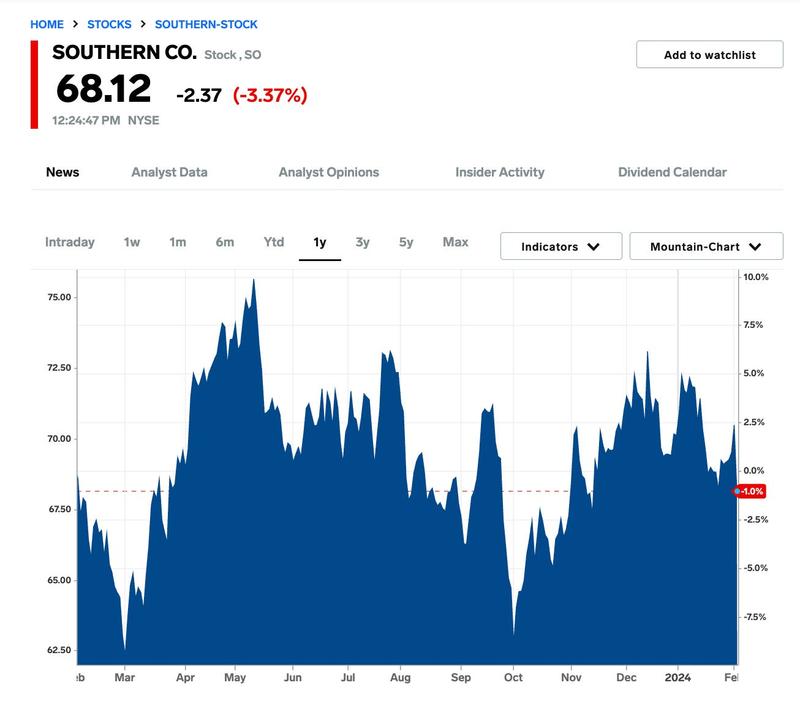Click the 62.50 y-axis label
The height and width of the screenshot is (701, 800).
coord(59,650)
